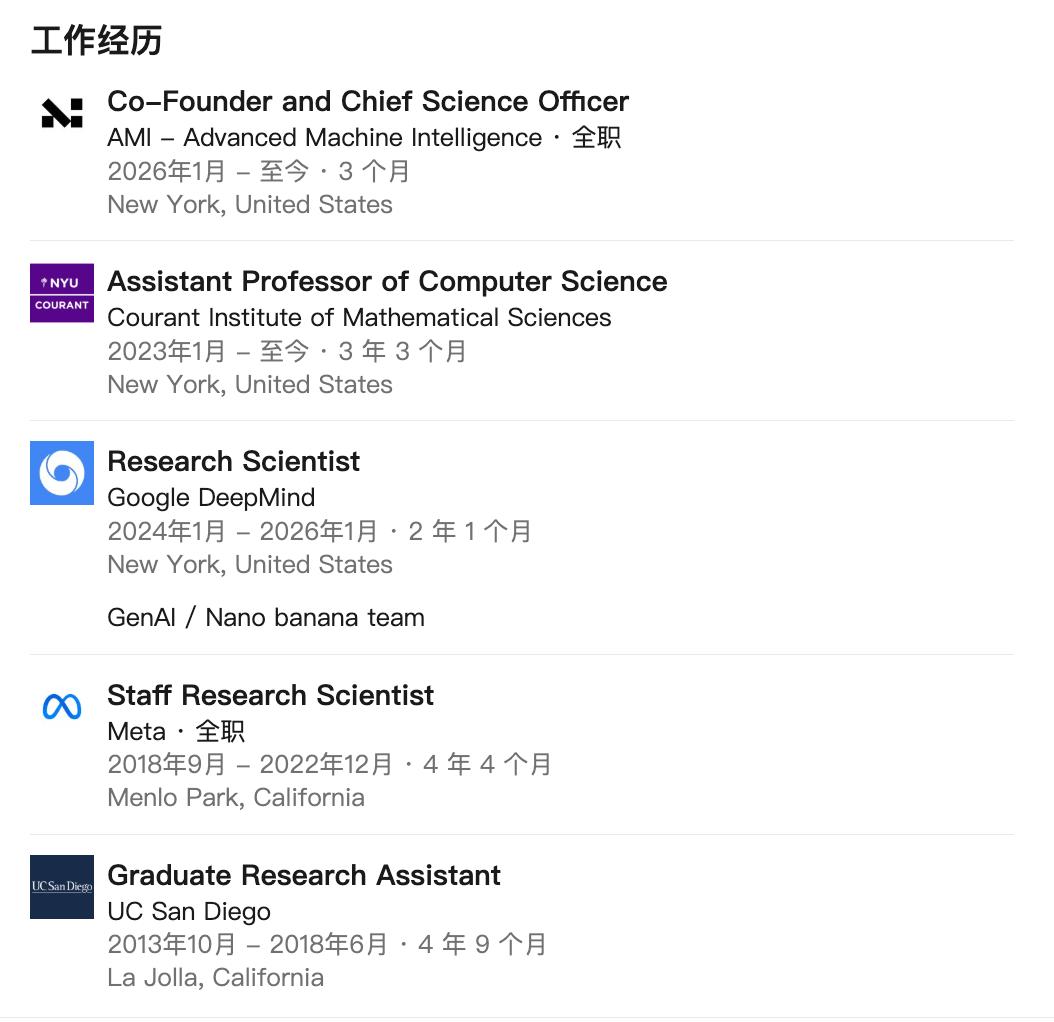Click the GenAI / Nano banana team description

point(266,617)
